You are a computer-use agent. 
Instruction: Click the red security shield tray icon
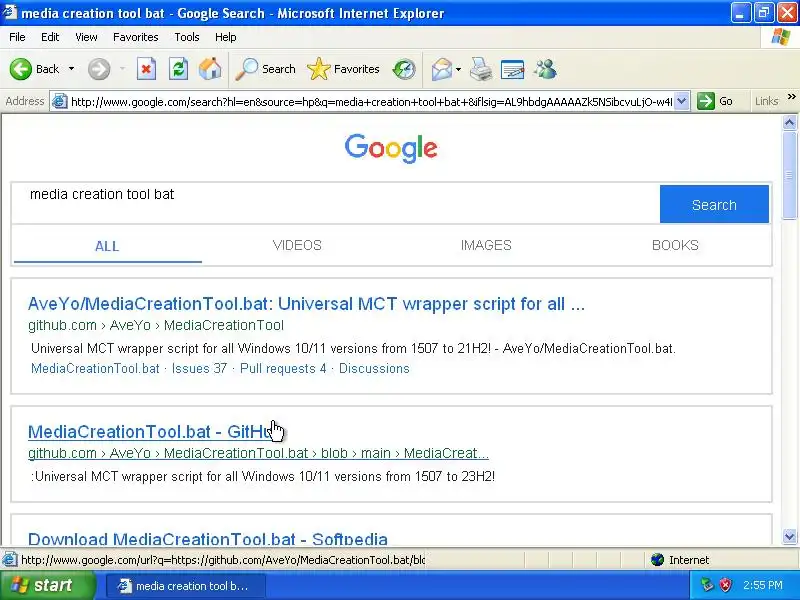[726, 585]
